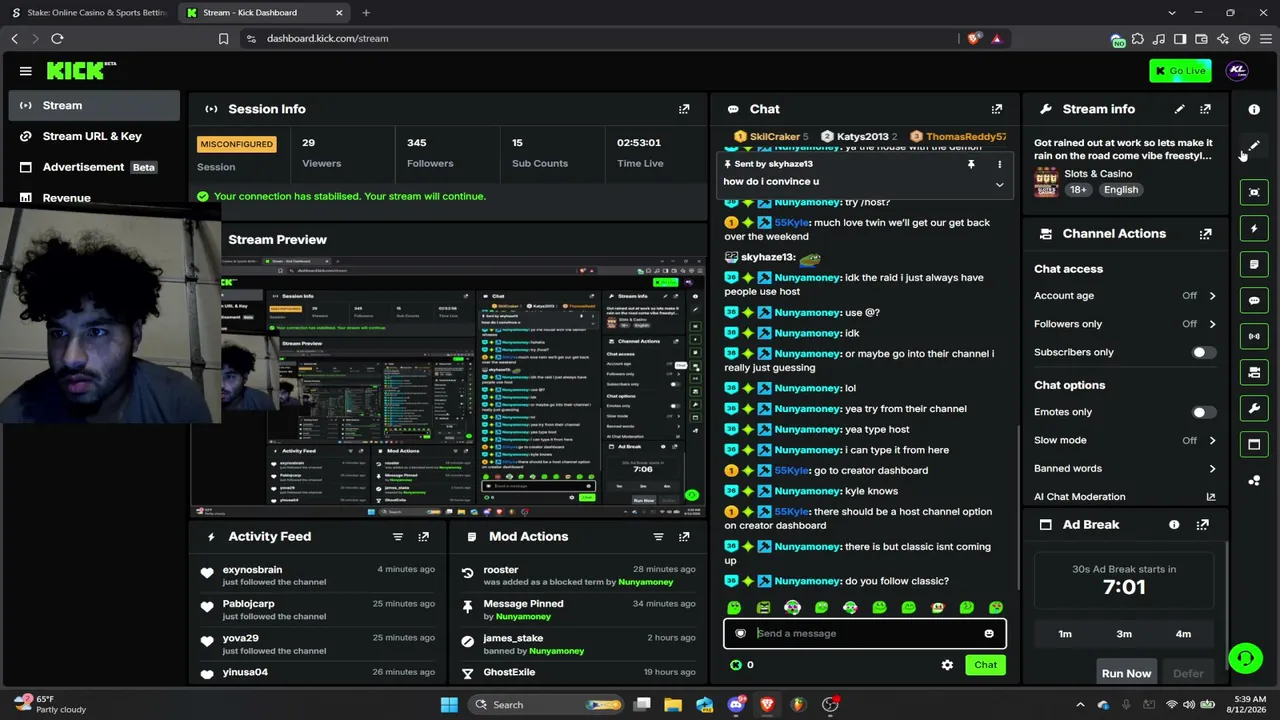Open the KL profile avatar menu
The height and width of the screenshot is (720, 1280).
(x=1237, y=71)
